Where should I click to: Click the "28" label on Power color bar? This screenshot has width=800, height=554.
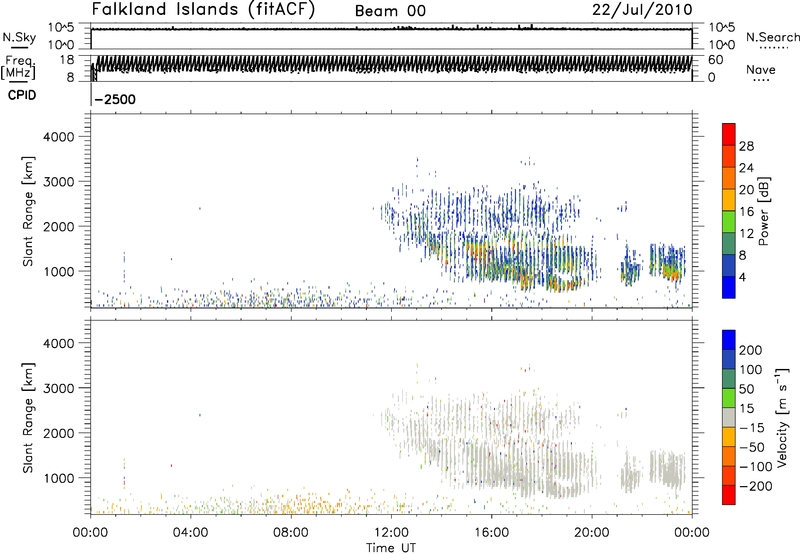746,146
